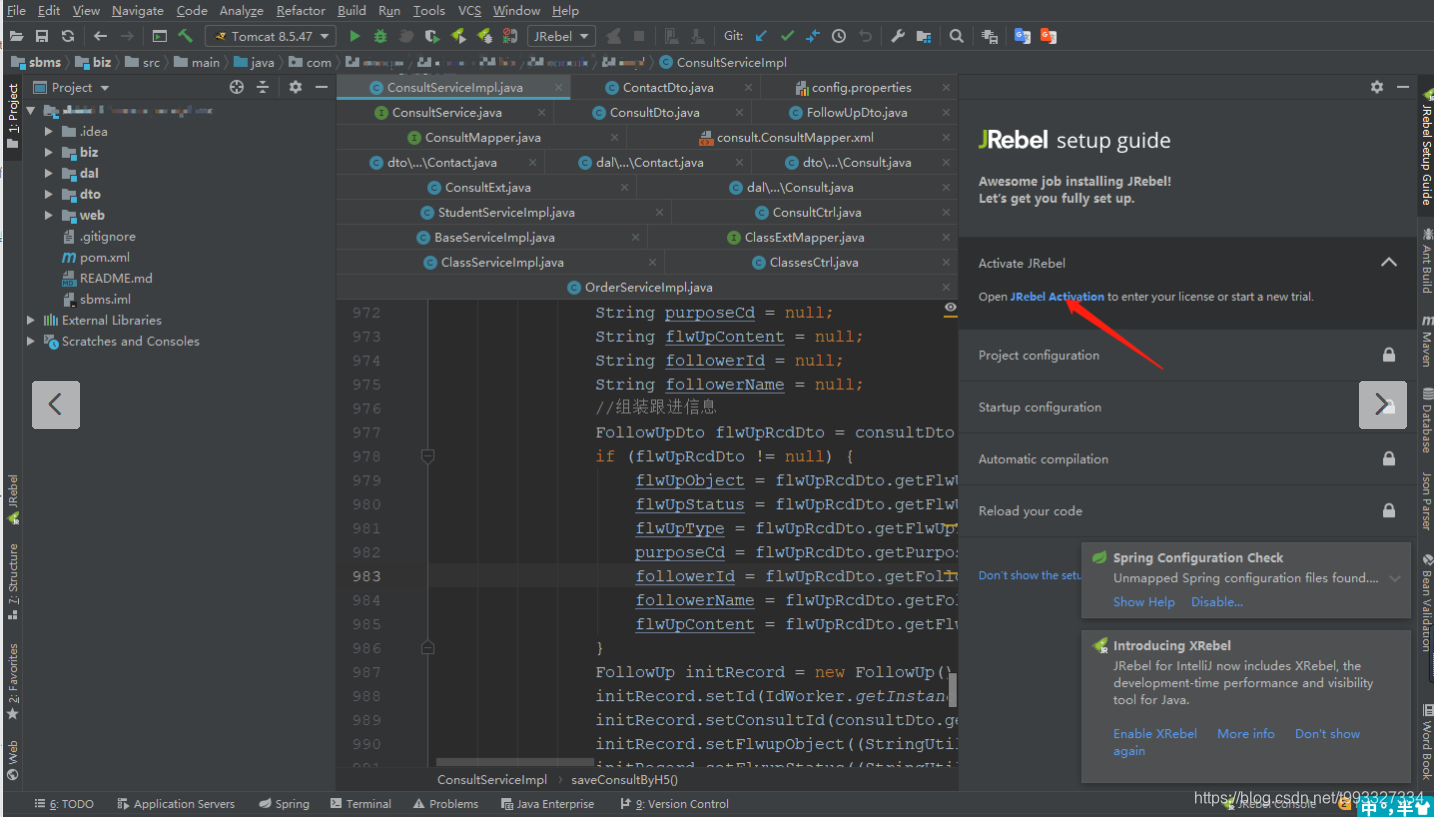
Task: Toggle the JRebel left-side tool window
Action: pos(13,499)
